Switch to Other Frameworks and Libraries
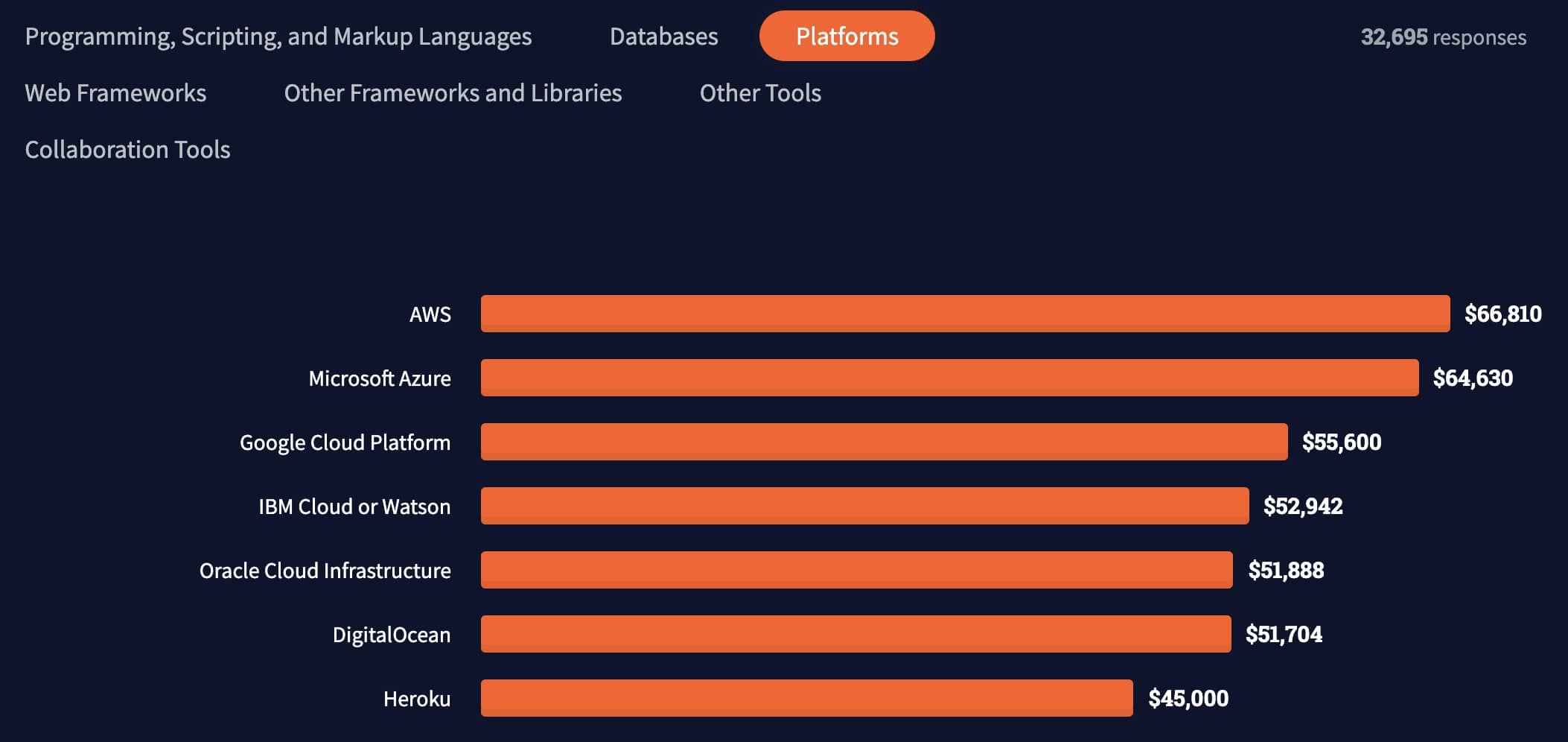This screenshot has height=742, width=1568. pos(453,93)
